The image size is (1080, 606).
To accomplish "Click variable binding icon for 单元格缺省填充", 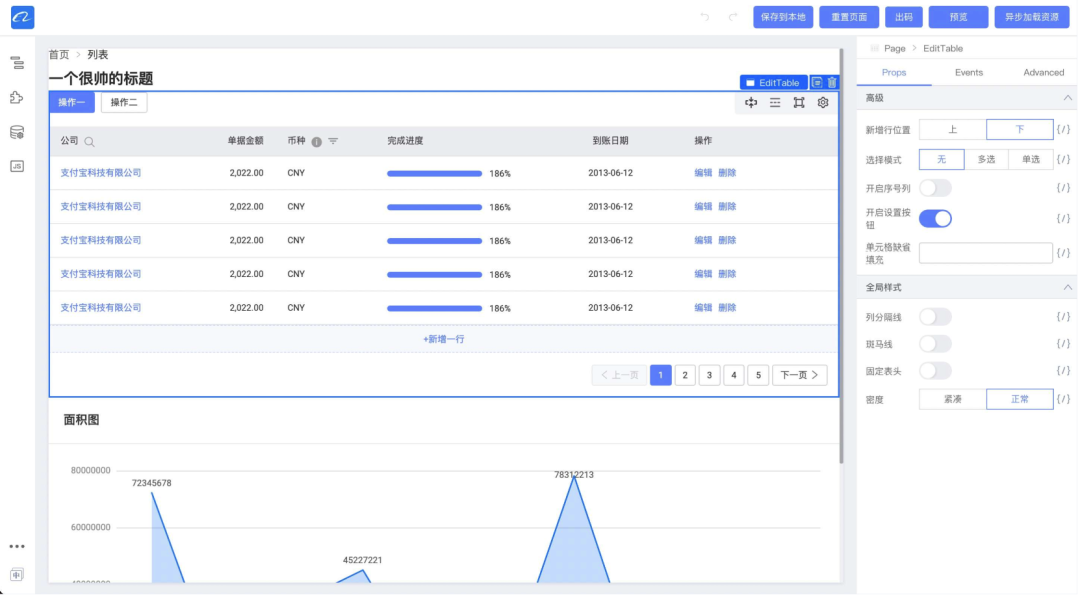I will tap(1063, 253).
